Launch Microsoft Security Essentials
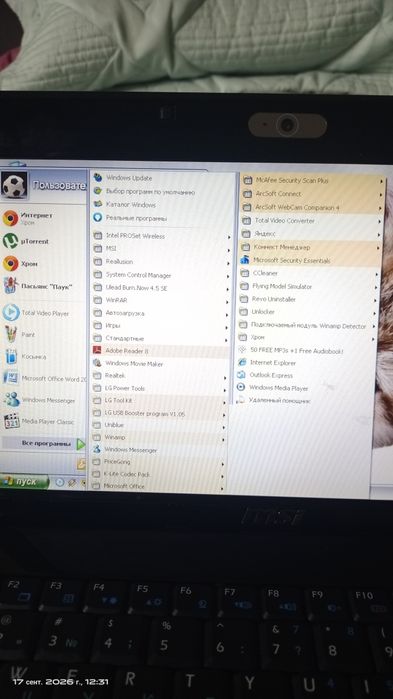Image resolution: width=393 pixels, height=699 pixels. (310, 260)
